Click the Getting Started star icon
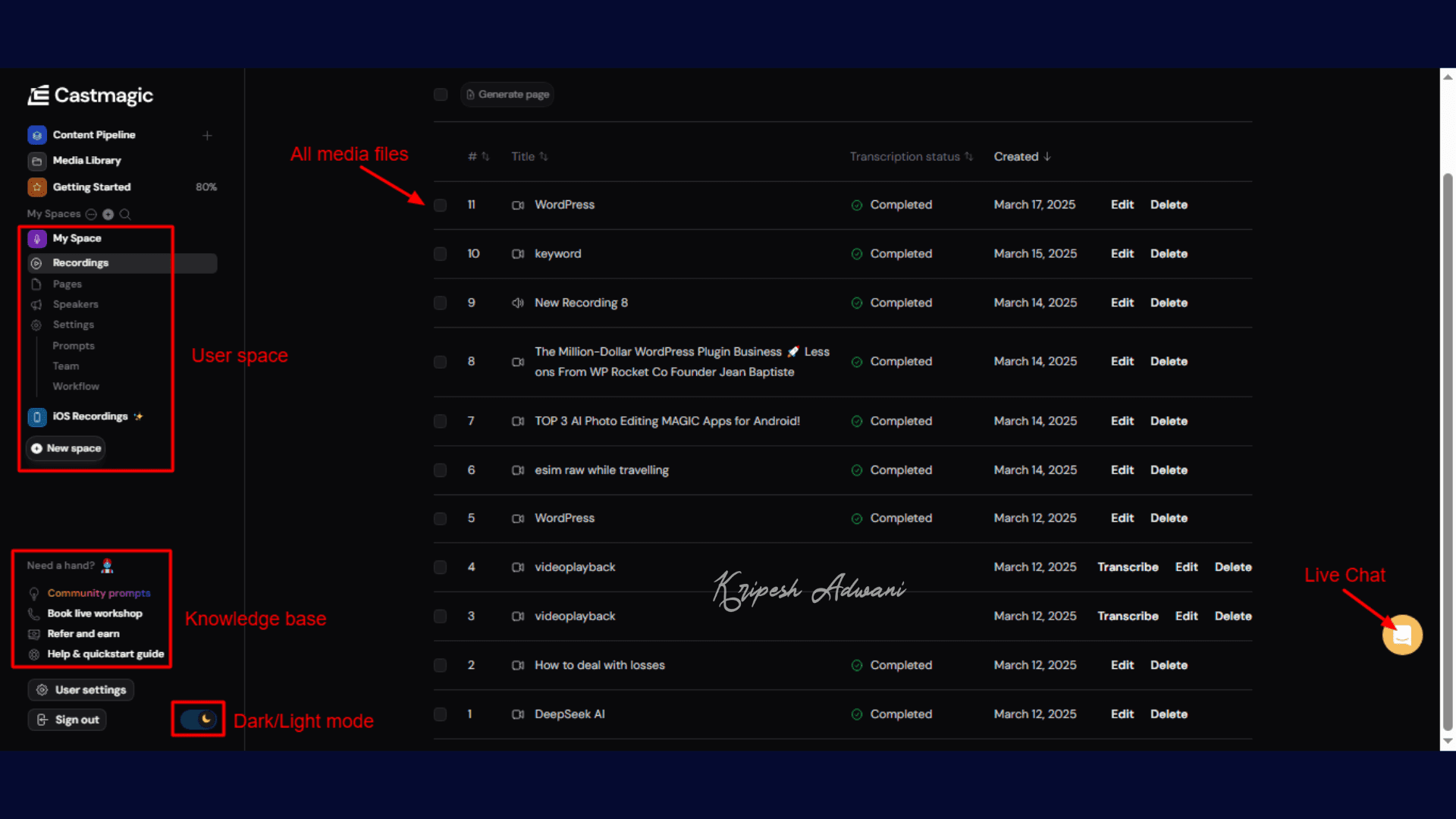The image size is (1456, 819). pos(37,187)
